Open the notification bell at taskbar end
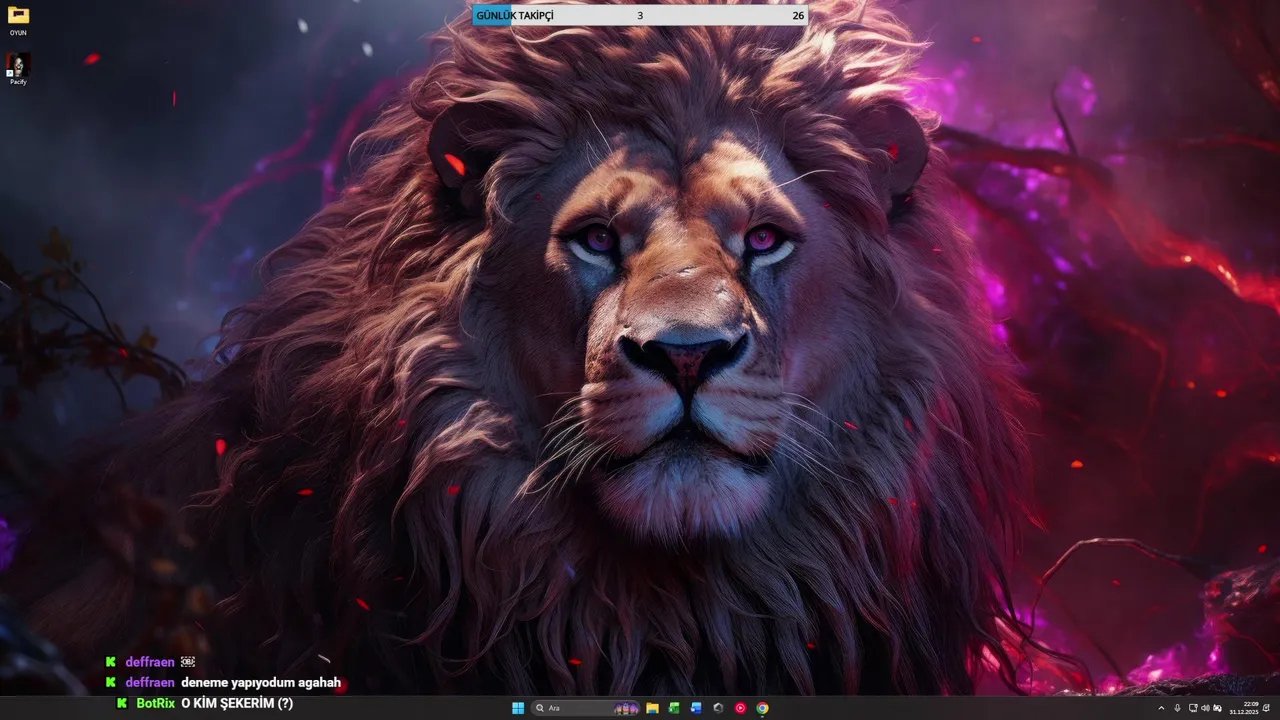 point(1266,708)
